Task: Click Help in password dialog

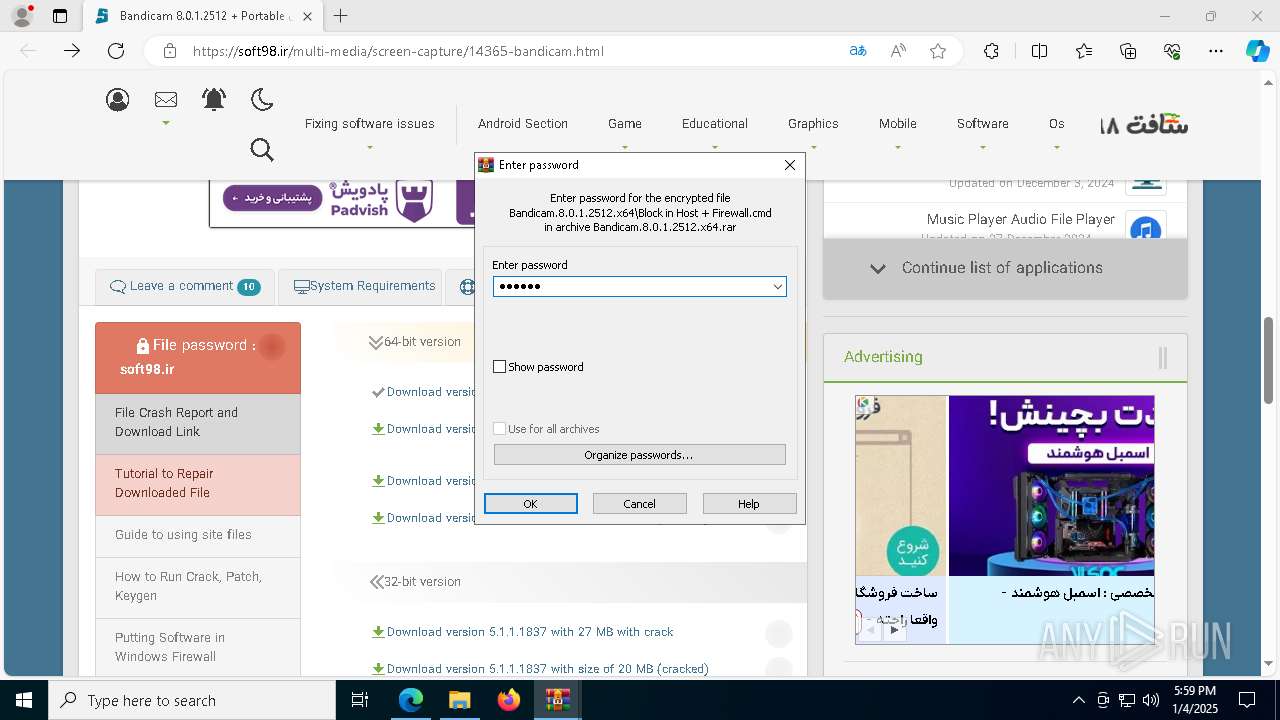Action: [x=749, y=504]
